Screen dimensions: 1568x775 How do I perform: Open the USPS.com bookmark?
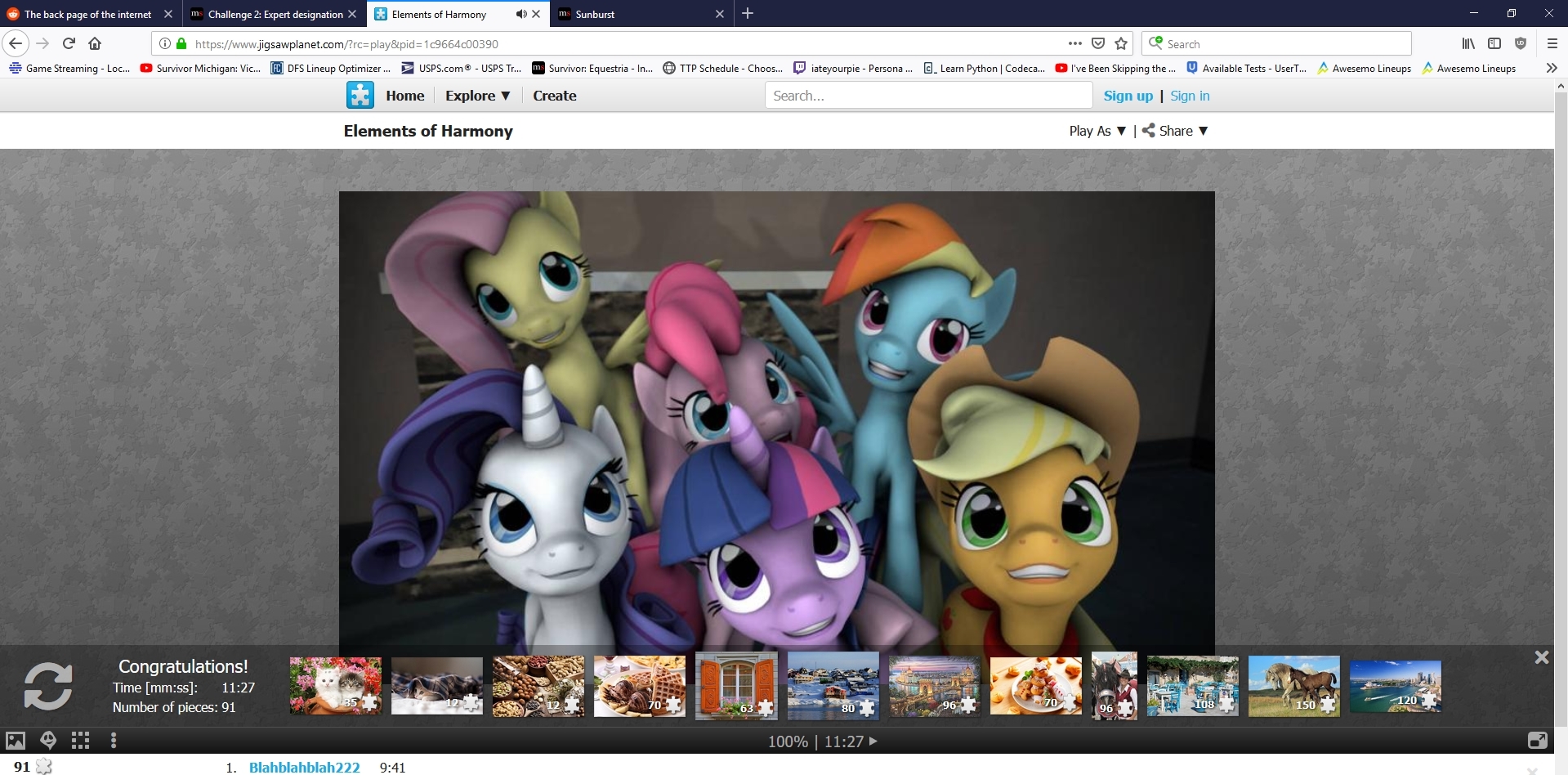click(x=462, y=69)
